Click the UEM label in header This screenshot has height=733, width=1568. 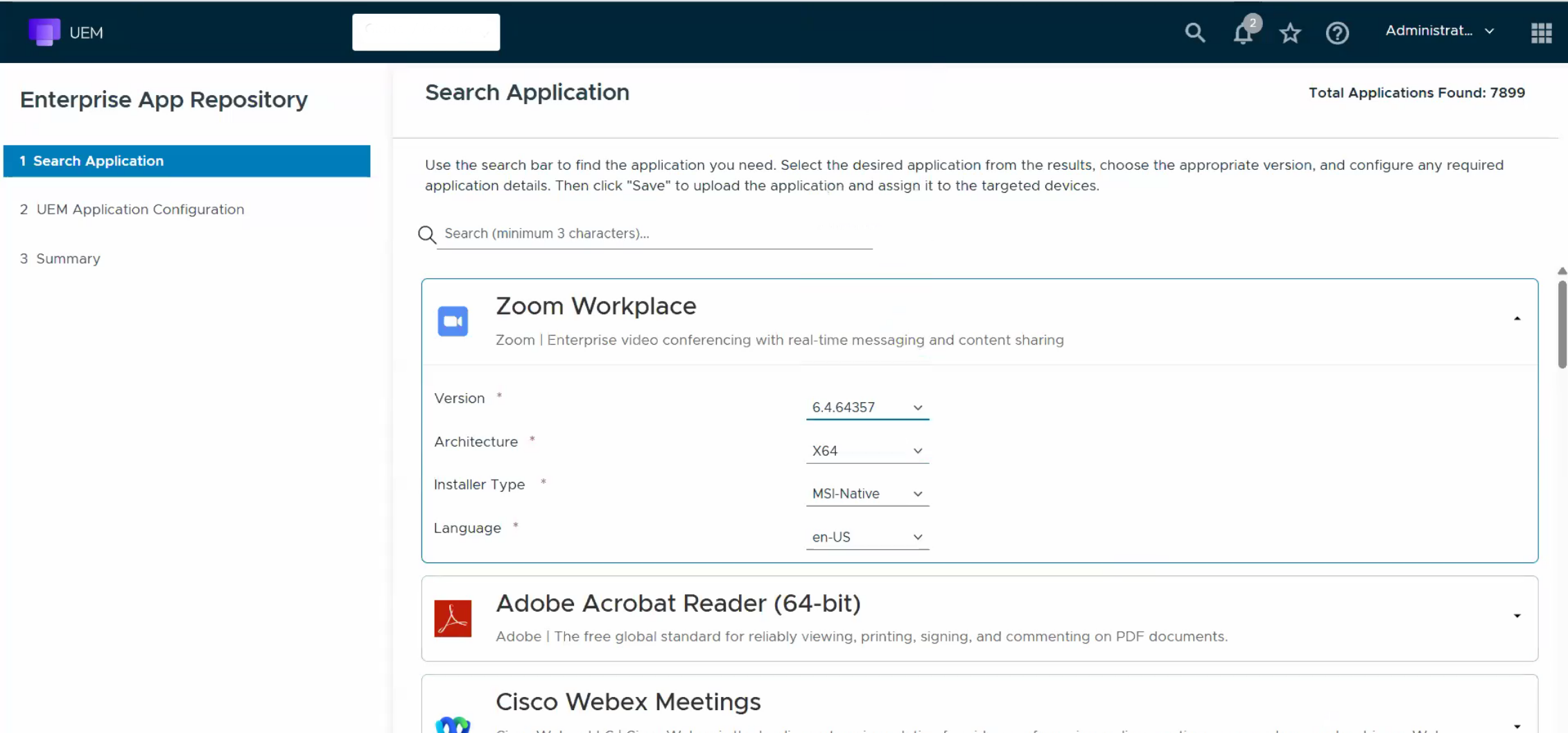(86, 33)
